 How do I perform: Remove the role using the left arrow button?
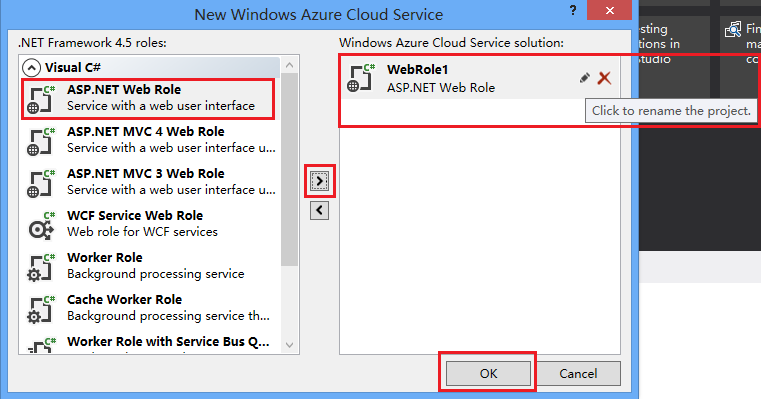pos(319,211)
